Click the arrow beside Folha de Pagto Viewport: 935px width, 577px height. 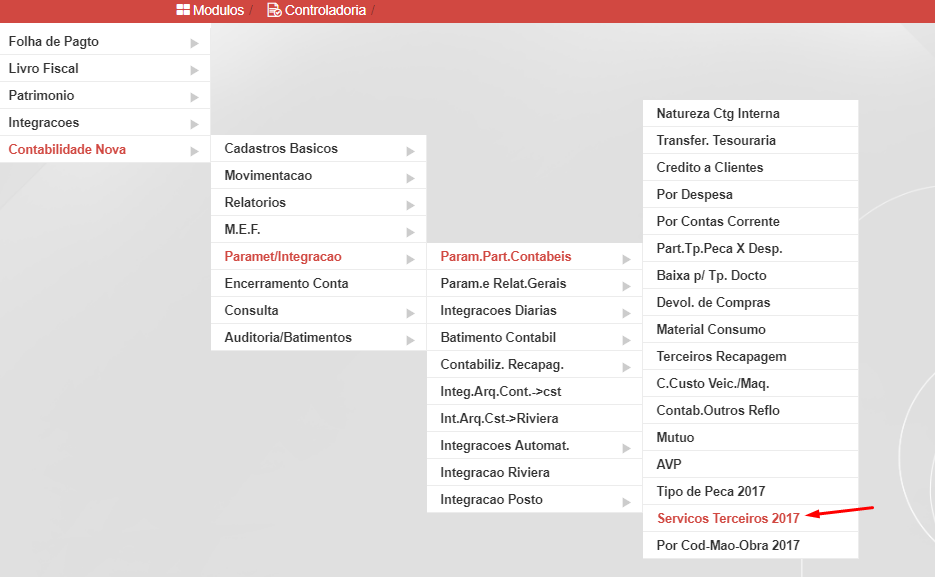pyautogui.click(x=194, y=43)
